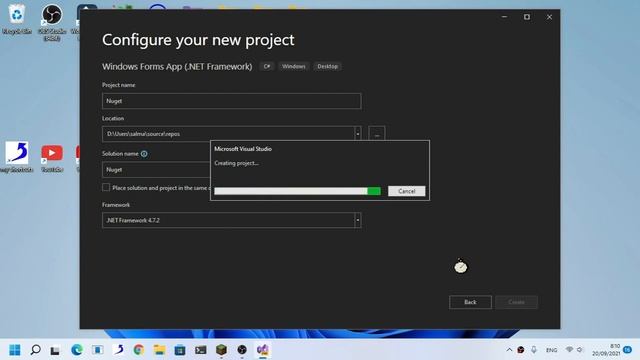
Task: Browse for location with the ellipsis button
Action: pos(376,134)
